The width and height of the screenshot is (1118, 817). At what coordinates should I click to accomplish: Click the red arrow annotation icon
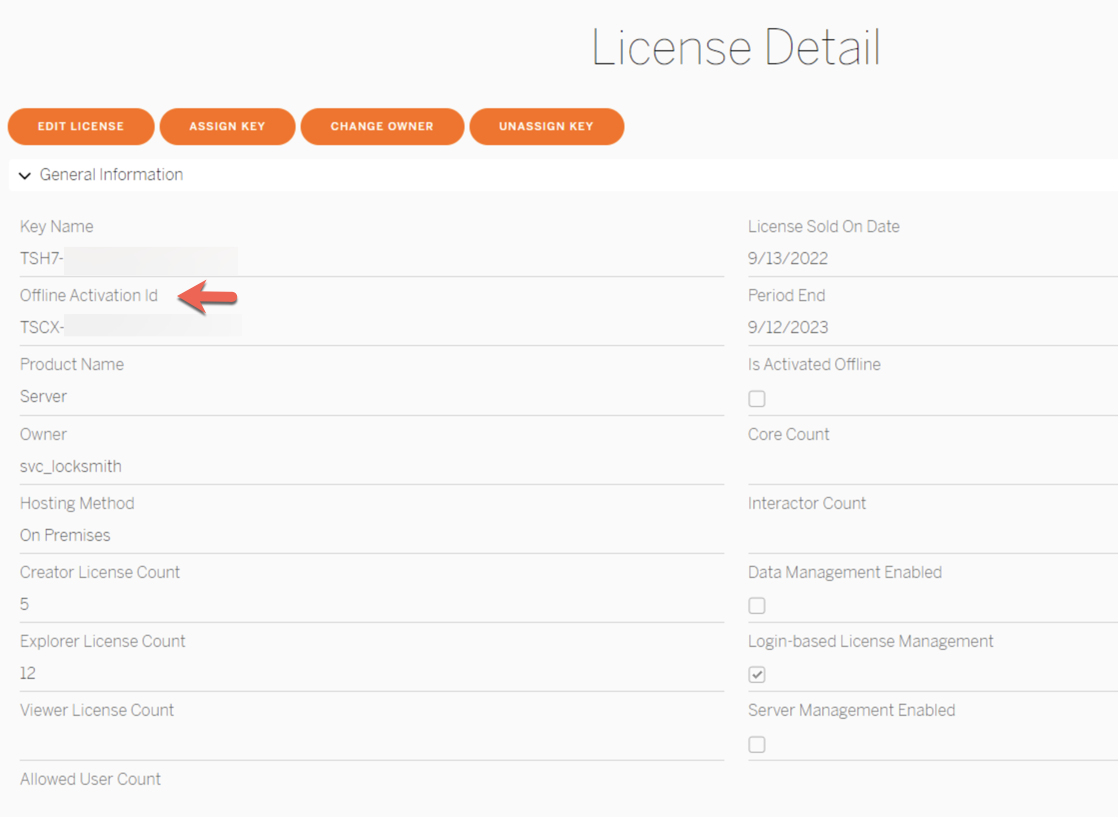click(x=208, y=296)
